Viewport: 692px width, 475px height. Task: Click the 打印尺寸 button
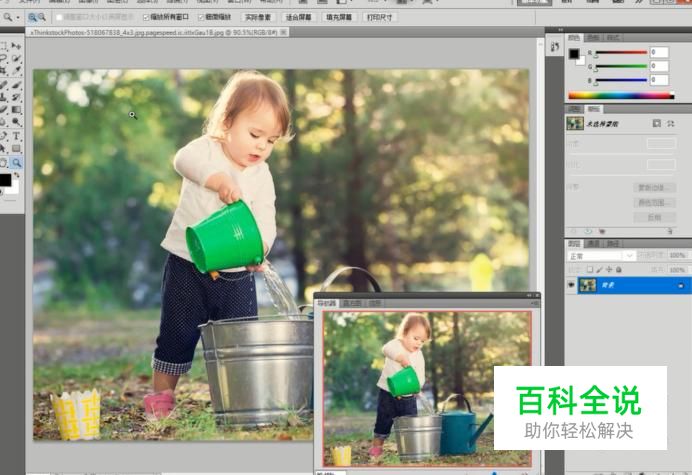pos(380,18)
